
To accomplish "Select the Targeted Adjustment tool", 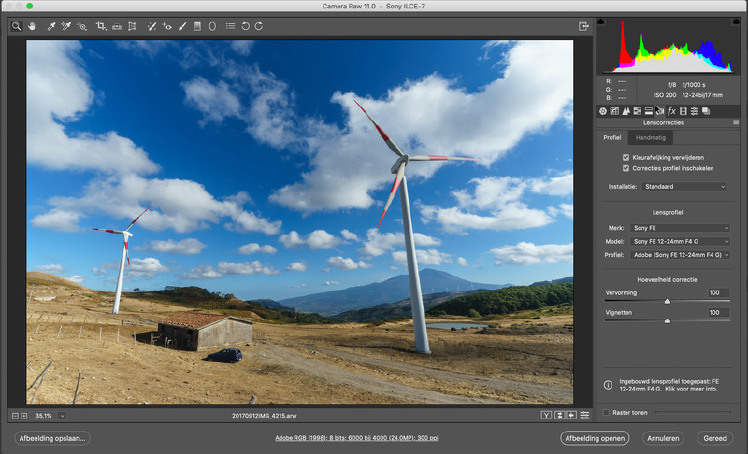I will pyautogui.click(x=82, y=26).
